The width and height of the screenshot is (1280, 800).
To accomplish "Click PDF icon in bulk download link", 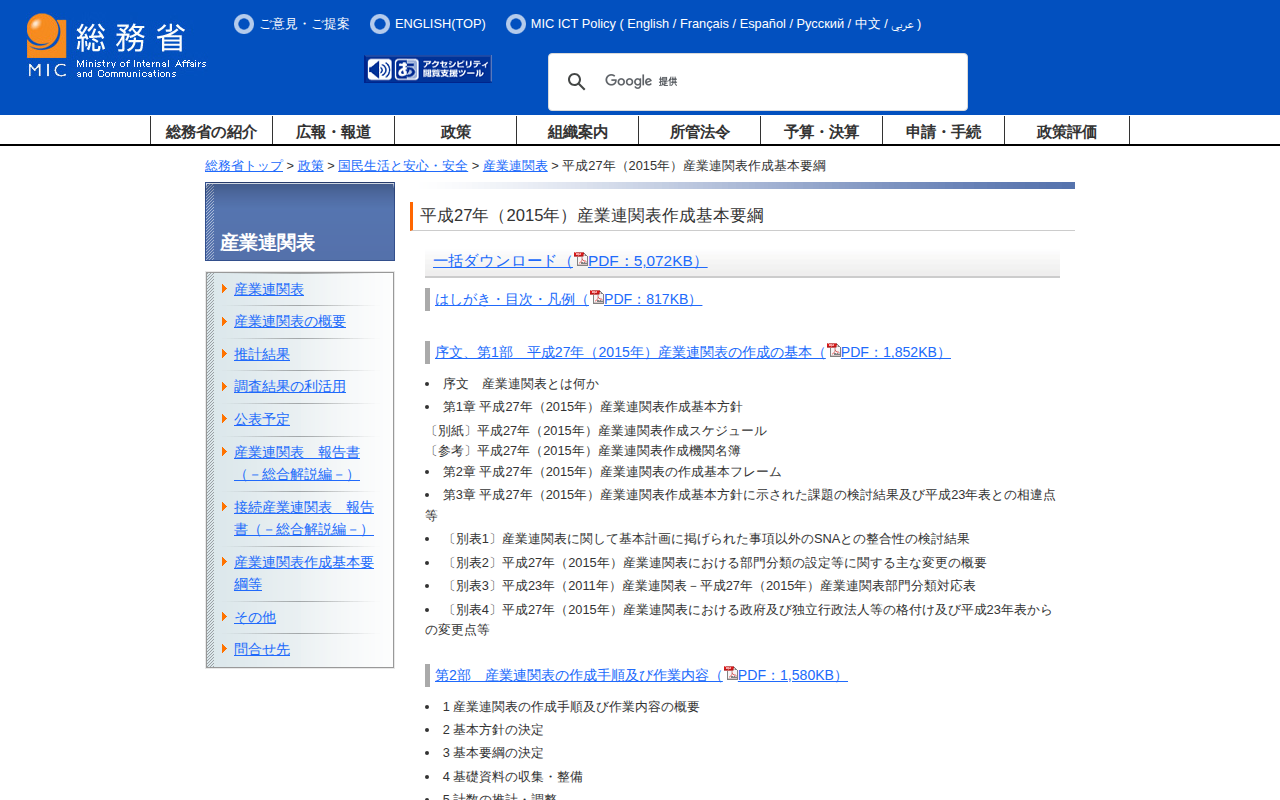I will tap(580, 259).
